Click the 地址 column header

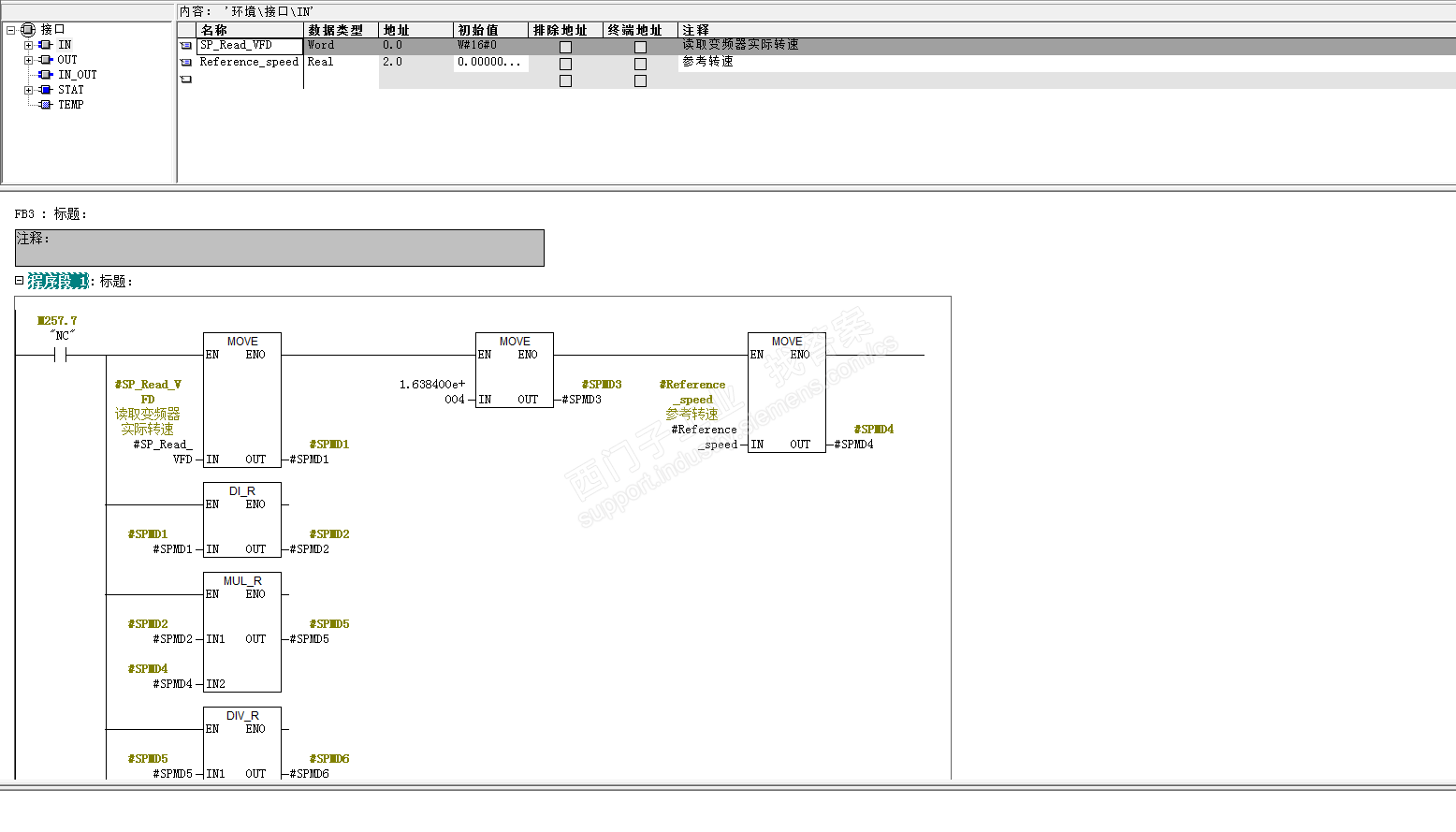(x=416, y=30)
